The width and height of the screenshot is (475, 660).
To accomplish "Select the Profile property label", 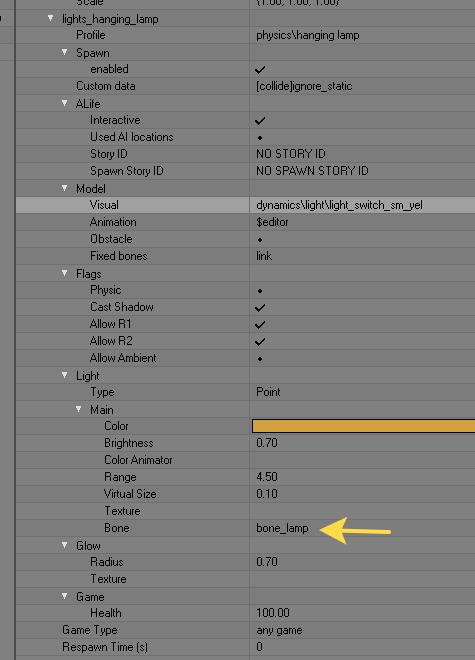I will [x=91, y=35].
